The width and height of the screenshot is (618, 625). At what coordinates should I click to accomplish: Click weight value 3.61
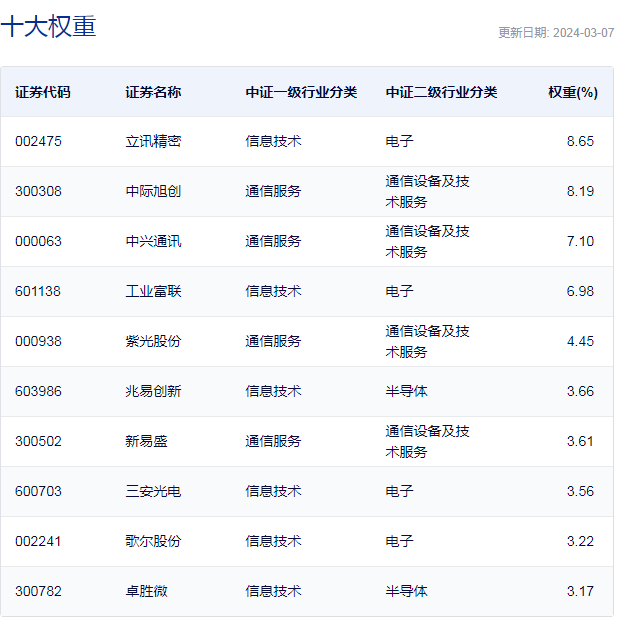[580, 441]
